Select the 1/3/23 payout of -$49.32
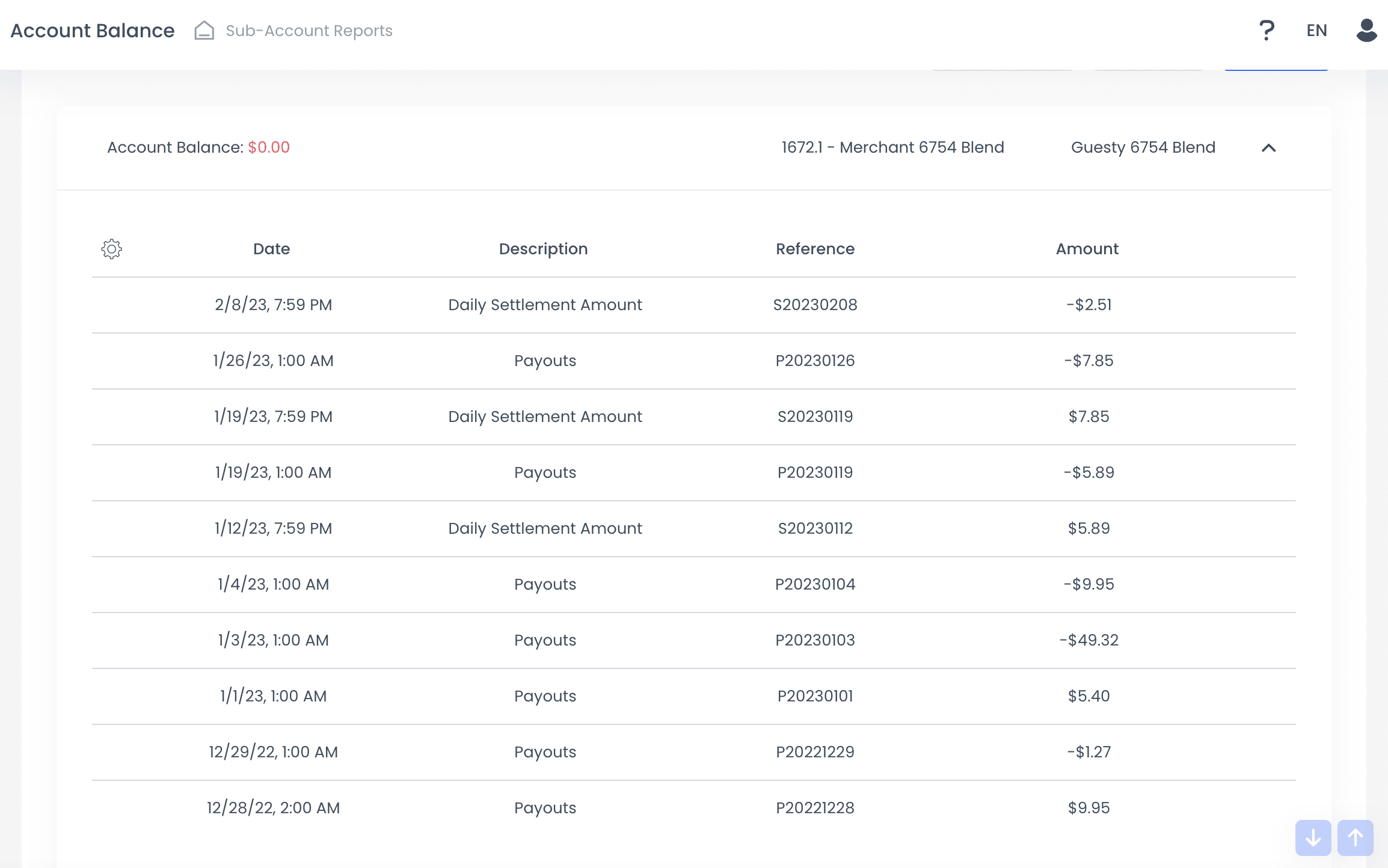 pyautogui.click(x=1089, y=640)
